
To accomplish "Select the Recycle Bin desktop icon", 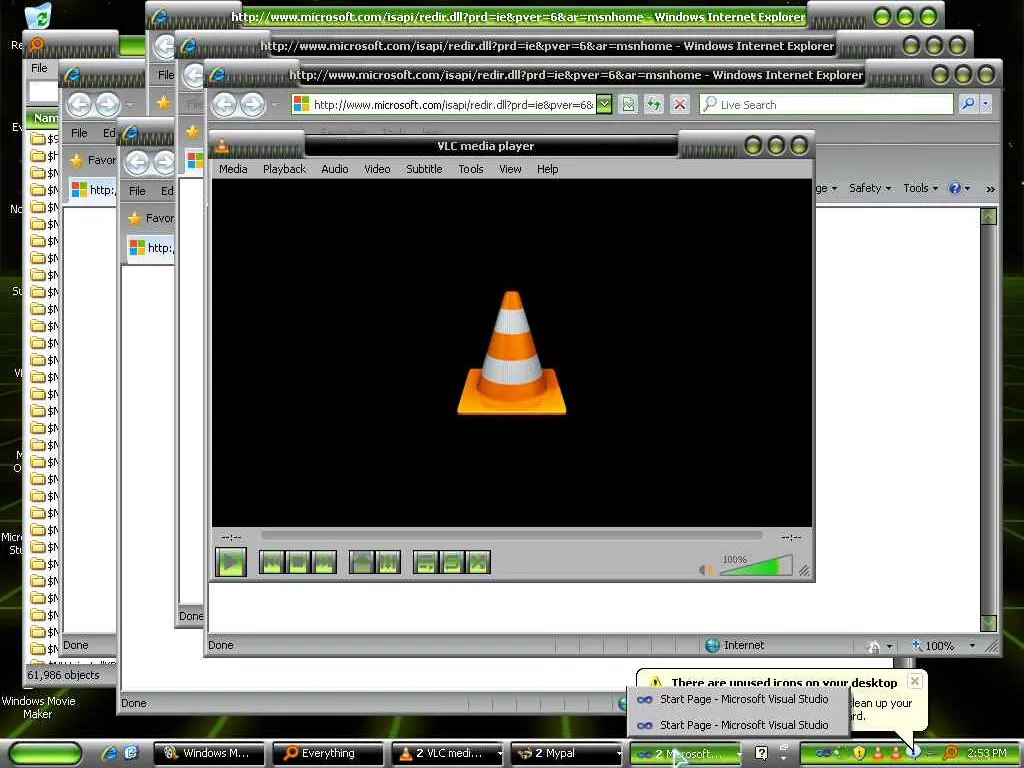I will 40,14.
